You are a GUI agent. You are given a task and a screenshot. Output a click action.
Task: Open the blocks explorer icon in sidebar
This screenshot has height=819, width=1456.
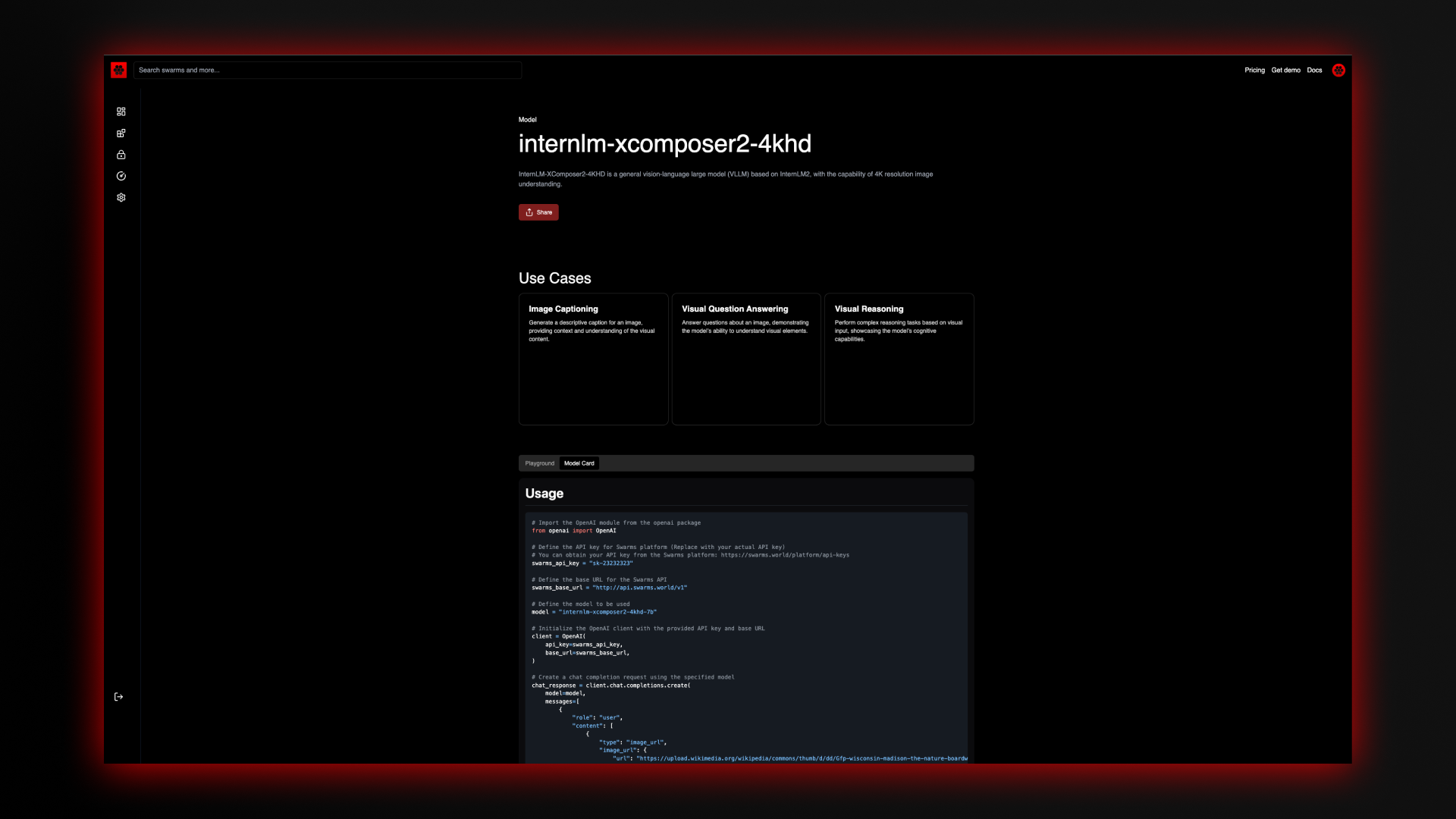click(x=121, y=133)
